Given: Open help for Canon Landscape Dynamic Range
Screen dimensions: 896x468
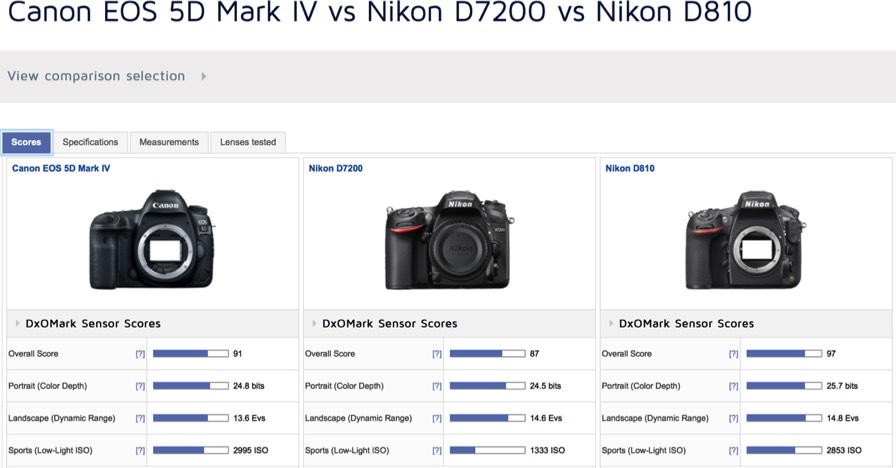Looking at the screenshot, I should (x=140, y=418).
